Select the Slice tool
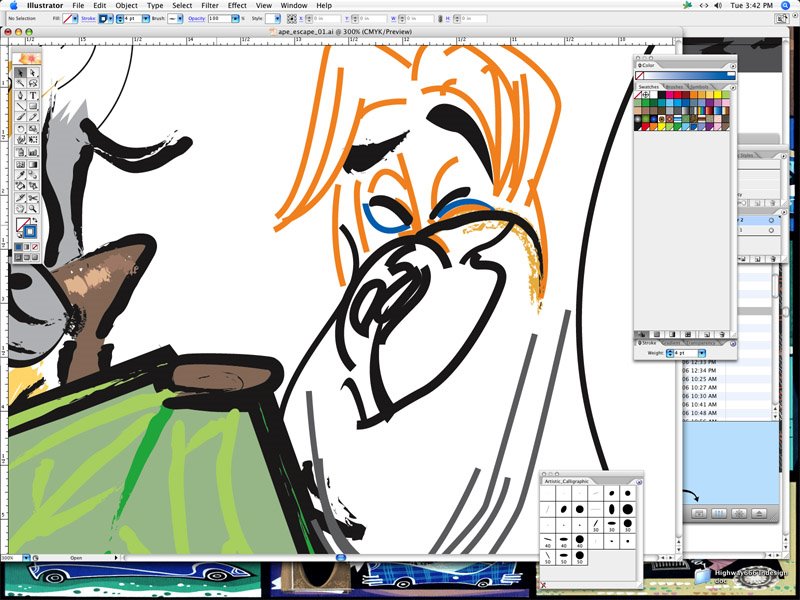The height and width of the screenshot is (600, 800). [20, 198]
